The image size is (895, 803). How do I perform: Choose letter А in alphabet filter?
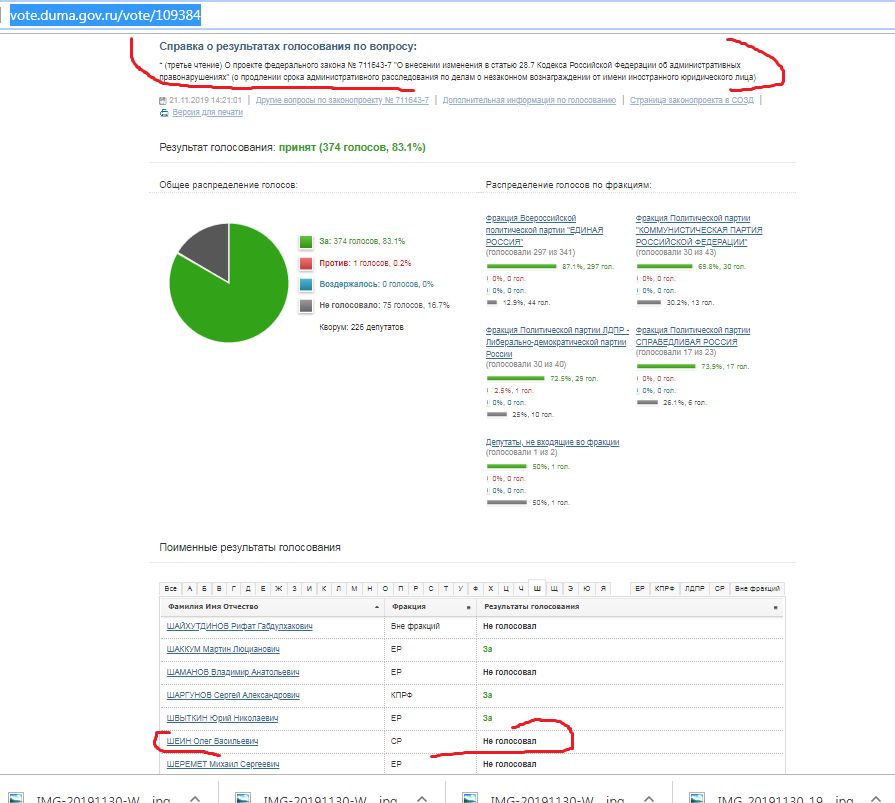click(190, 589)
